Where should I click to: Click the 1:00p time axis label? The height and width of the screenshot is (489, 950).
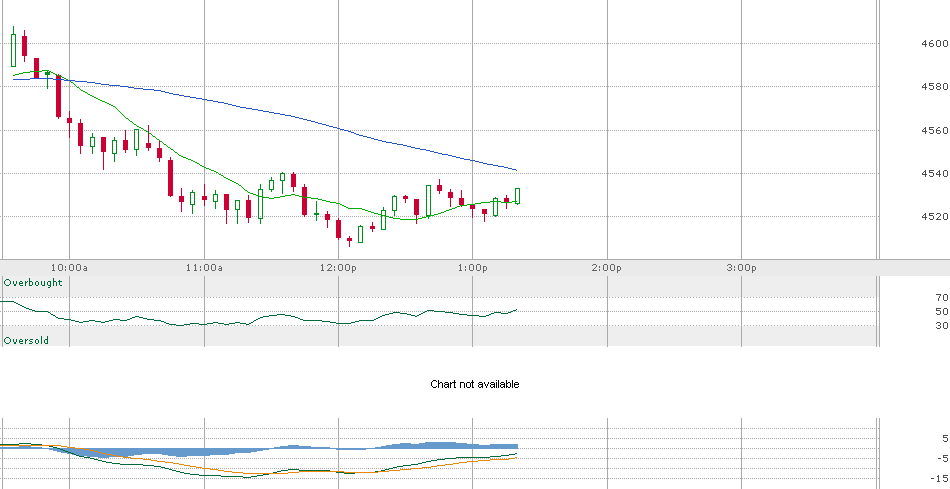point(473,268)
